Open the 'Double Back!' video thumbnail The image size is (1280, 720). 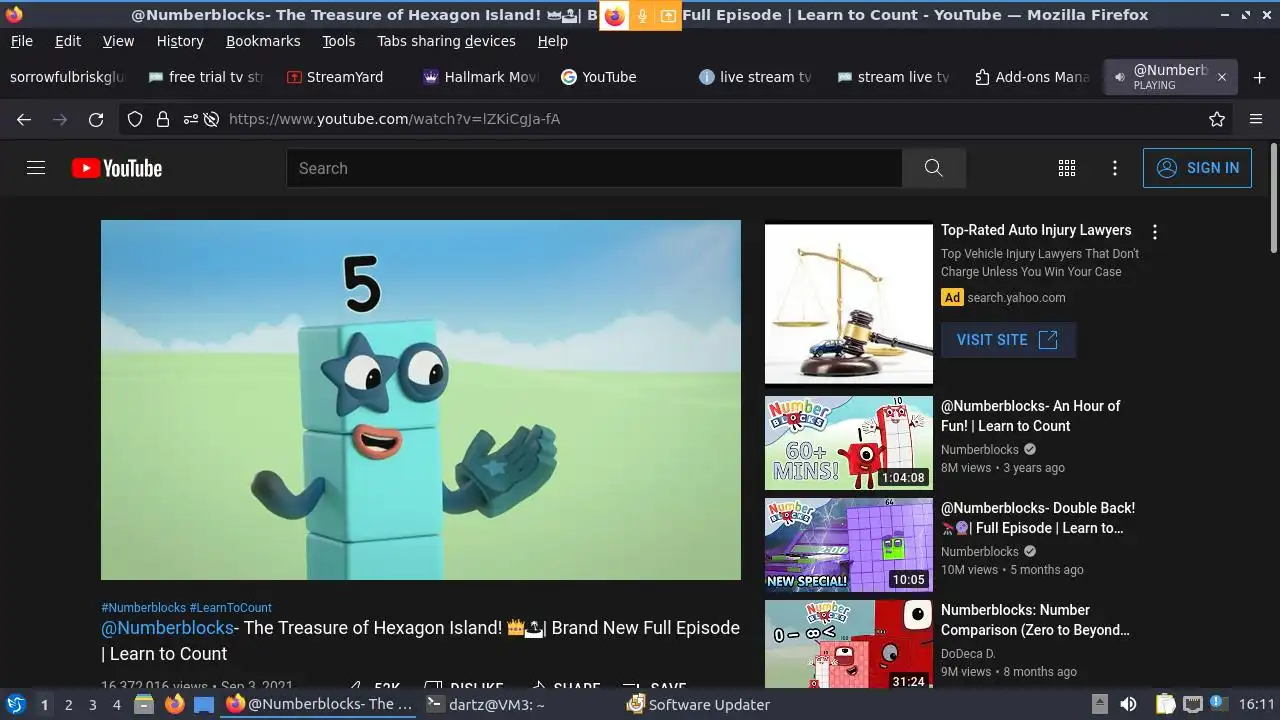[849, 545]
